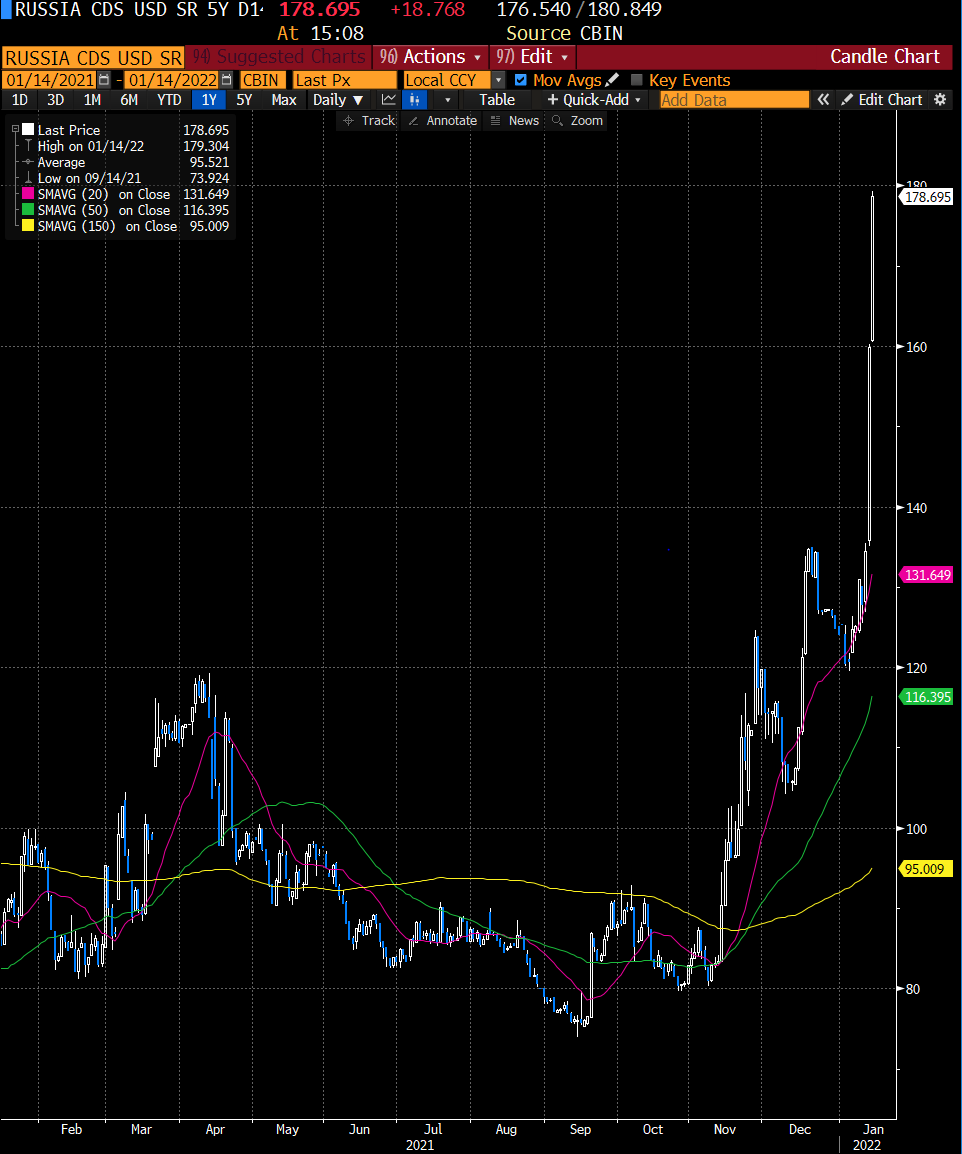Click the Annotate pencil tool

click(442, 121)
